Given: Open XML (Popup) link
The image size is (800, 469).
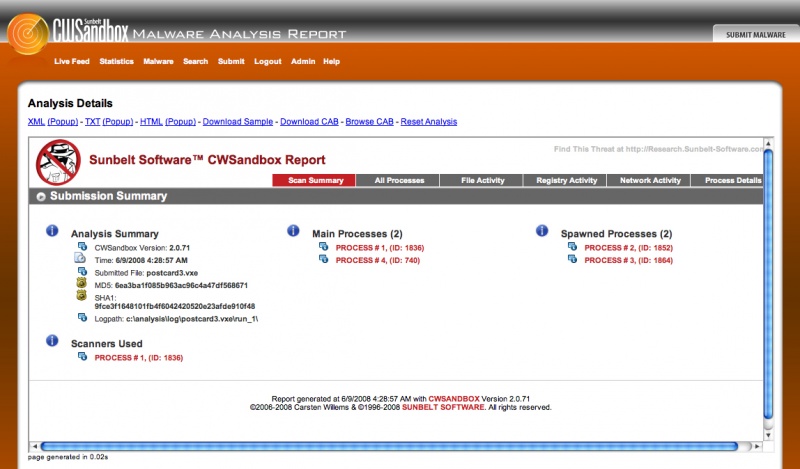Looking at the screenshot, I should (x=63, y=121).
